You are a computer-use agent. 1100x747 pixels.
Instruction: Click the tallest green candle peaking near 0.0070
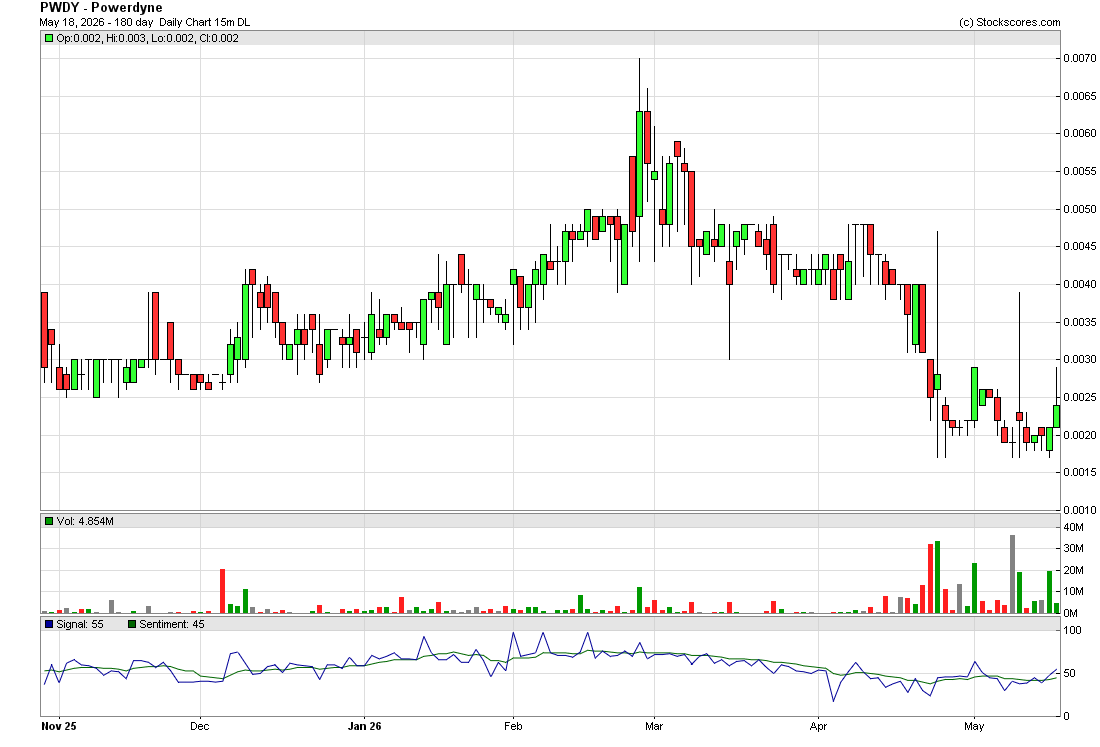pyautogui.click(x=639, y=163)
